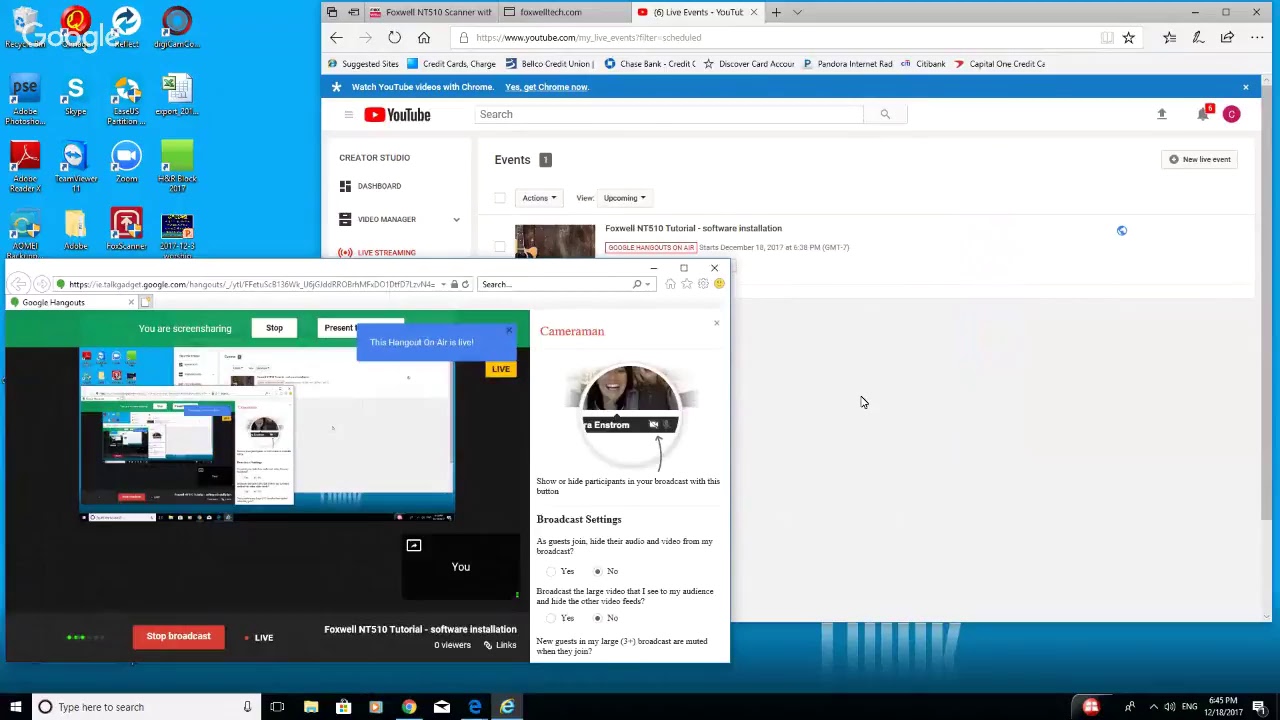
Task: Select the Google Hangouts tab
Action: (x=72, y=302)
